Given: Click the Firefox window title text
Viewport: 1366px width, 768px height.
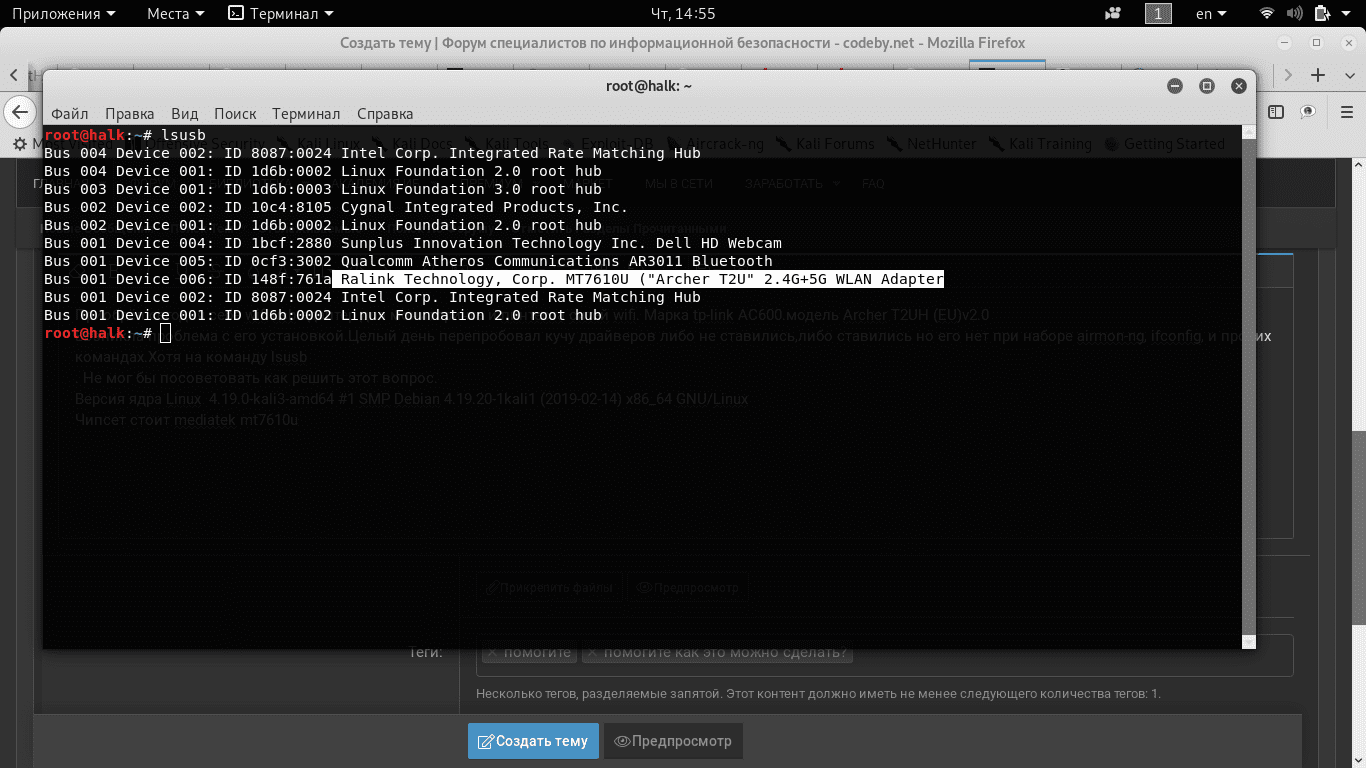Looking at the screenshot, I should 682,43.
